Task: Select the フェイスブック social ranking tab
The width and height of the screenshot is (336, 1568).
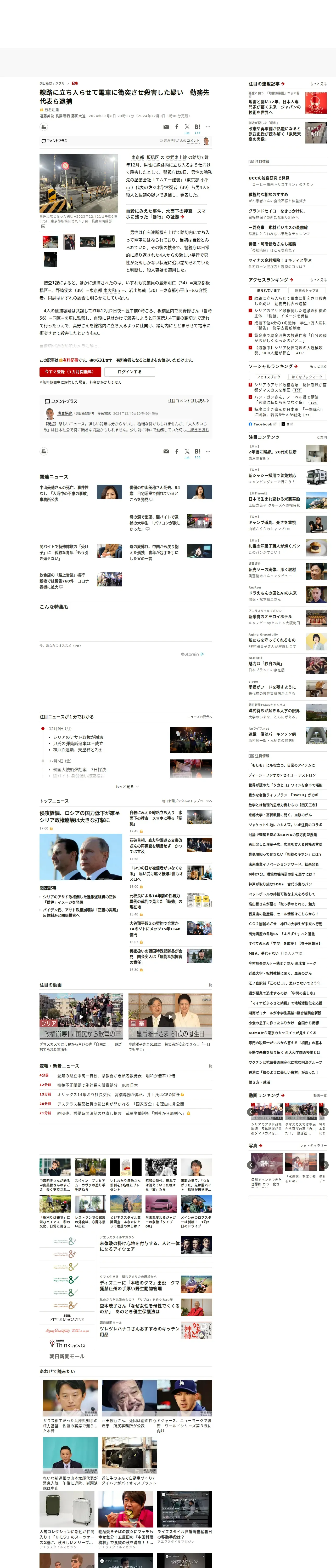Action: coord(268,377)
